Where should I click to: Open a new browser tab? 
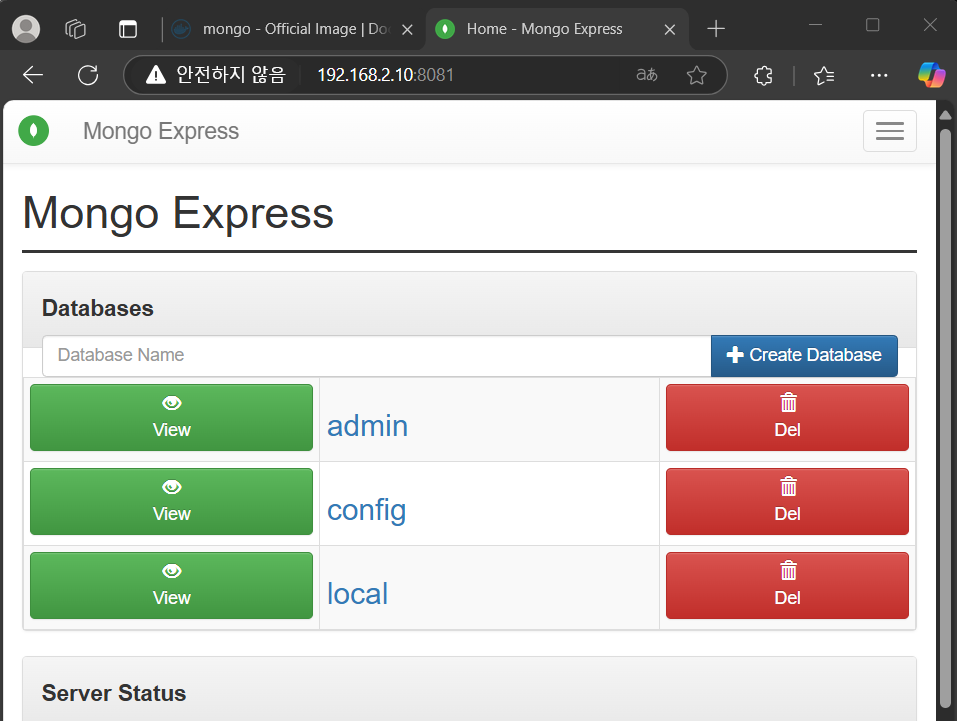pos(715,29)
